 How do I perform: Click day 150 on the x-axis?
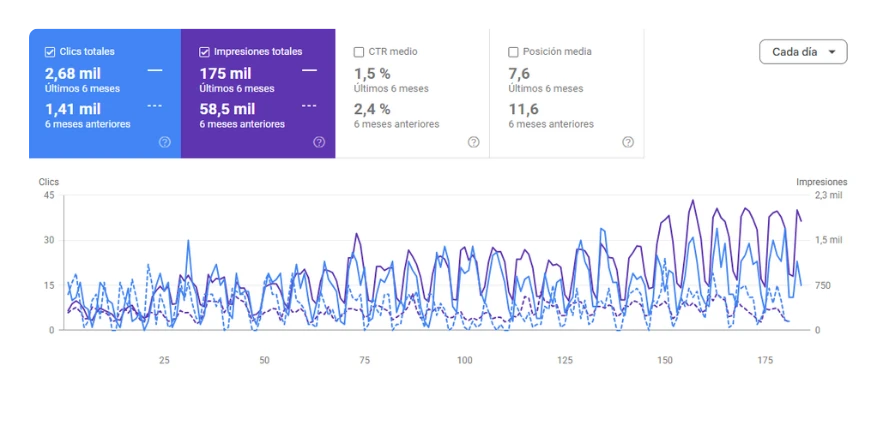tap(664, 360)
